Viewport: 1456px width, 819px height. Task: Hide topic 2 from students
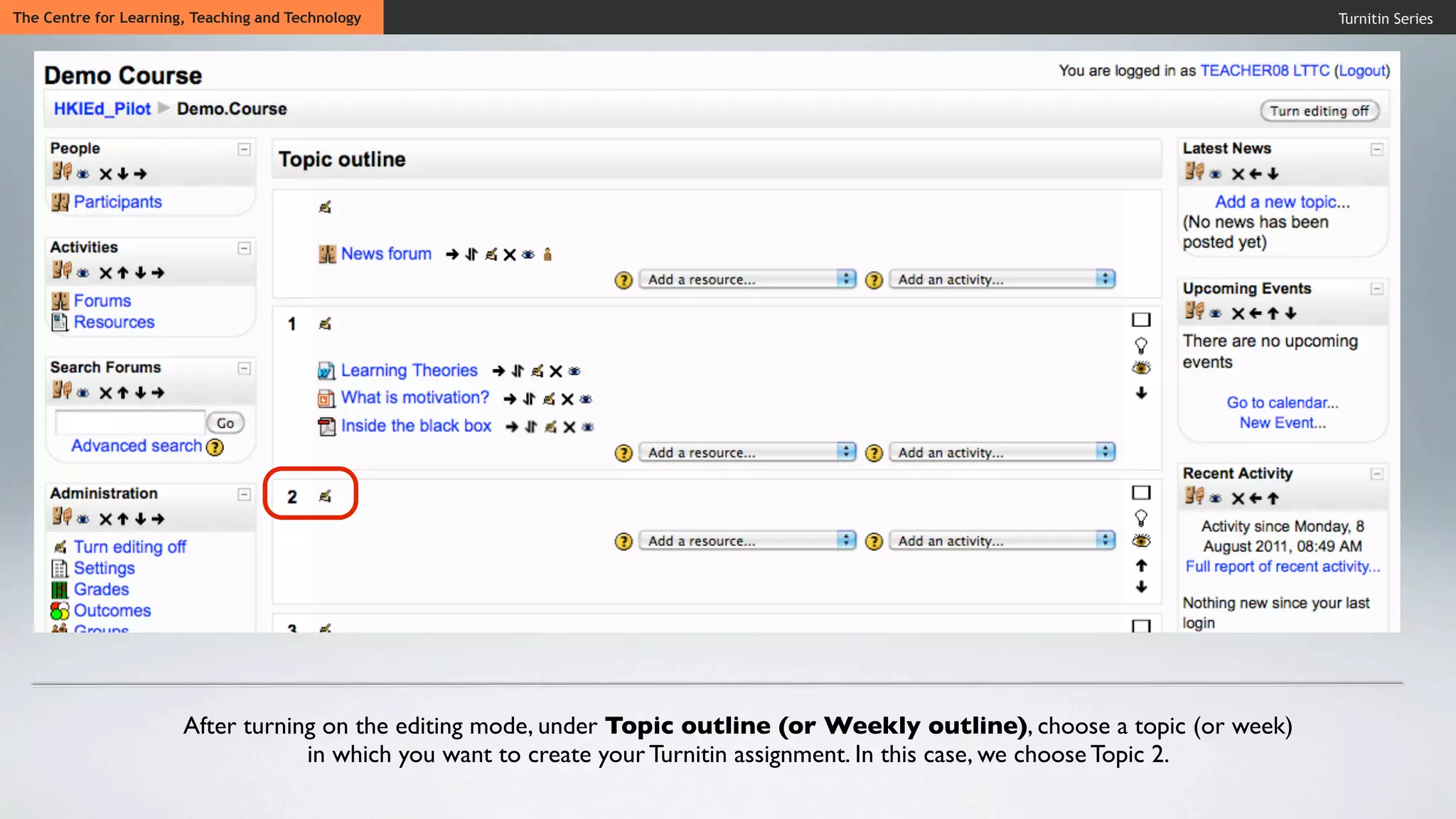pyautogui.click(x=1141, y=541)
